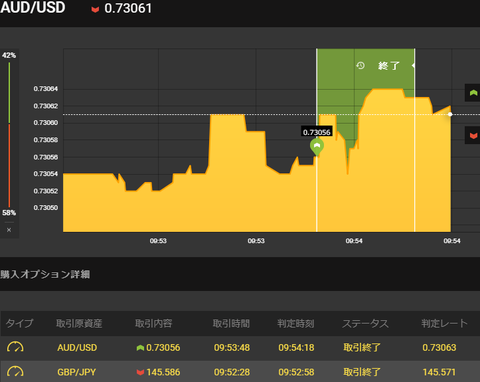Select the AUD/USD asset in trade table
Screen dimensions: 480x382
77,348
